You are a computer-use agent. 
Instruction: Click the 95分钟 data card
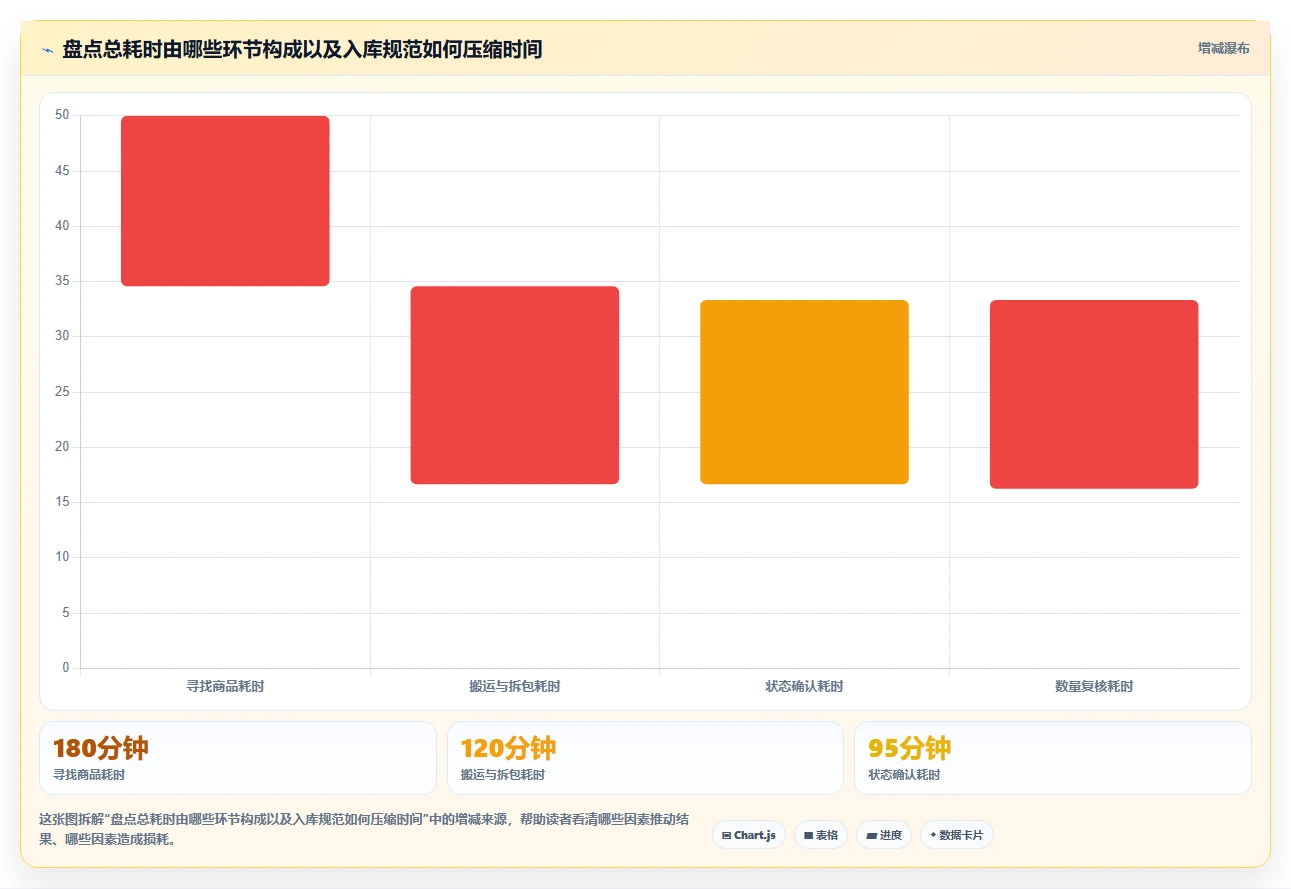tap(1053, 758)
